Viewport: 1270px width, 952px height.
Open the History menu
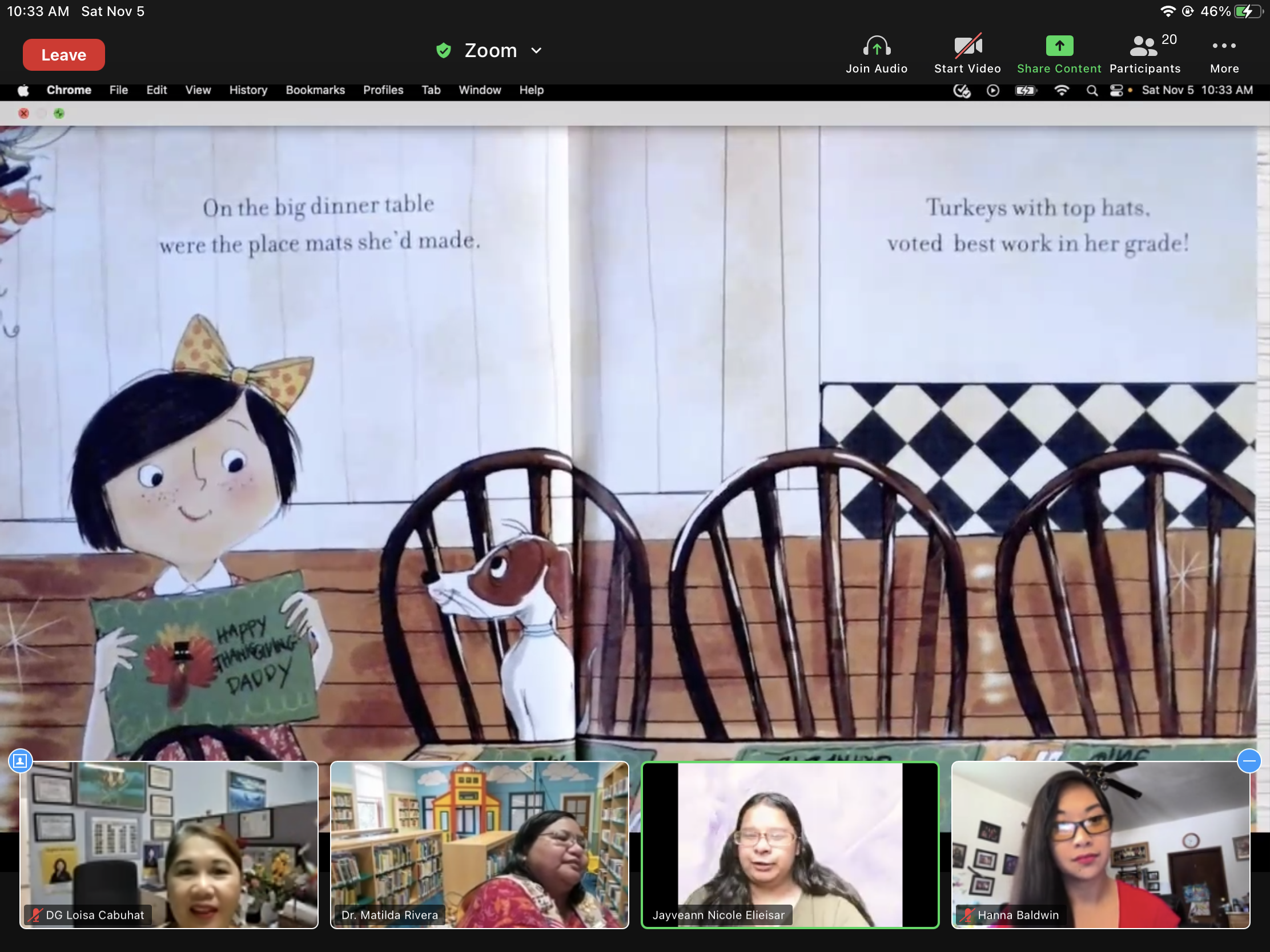[248, 90]
